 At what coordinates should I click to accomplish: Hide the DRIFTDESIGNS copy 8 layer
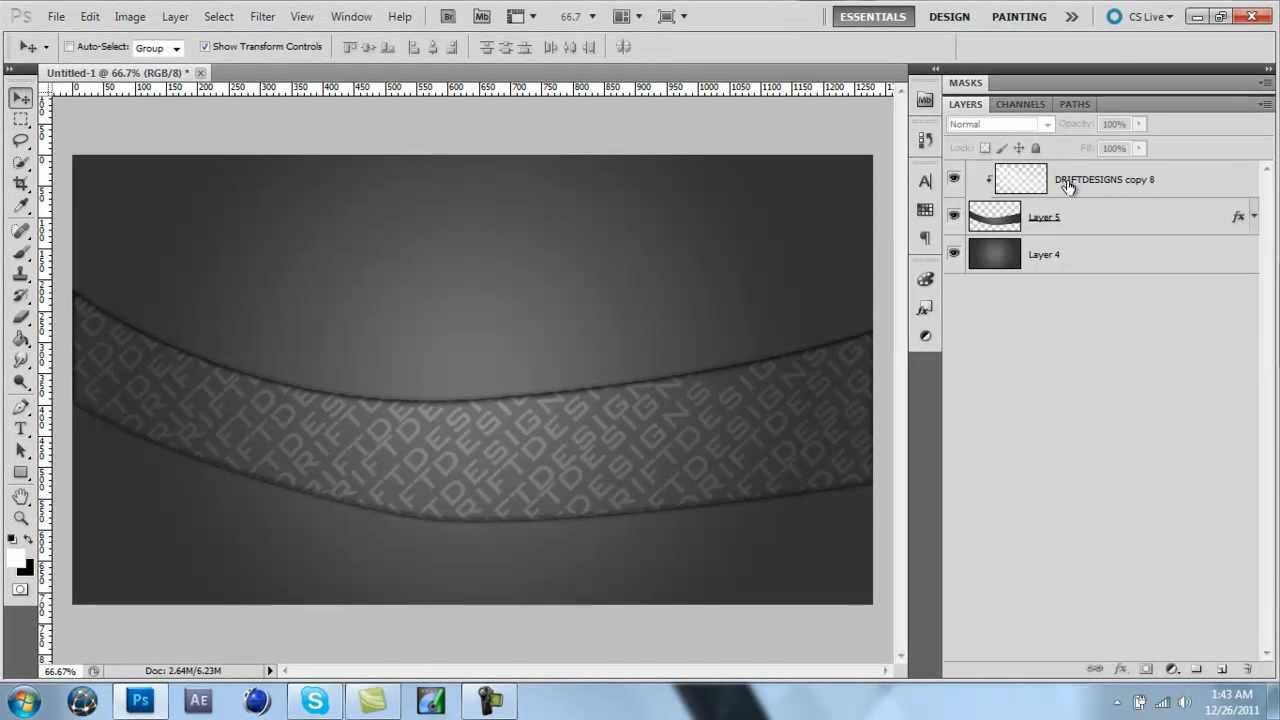pos(954,179)
